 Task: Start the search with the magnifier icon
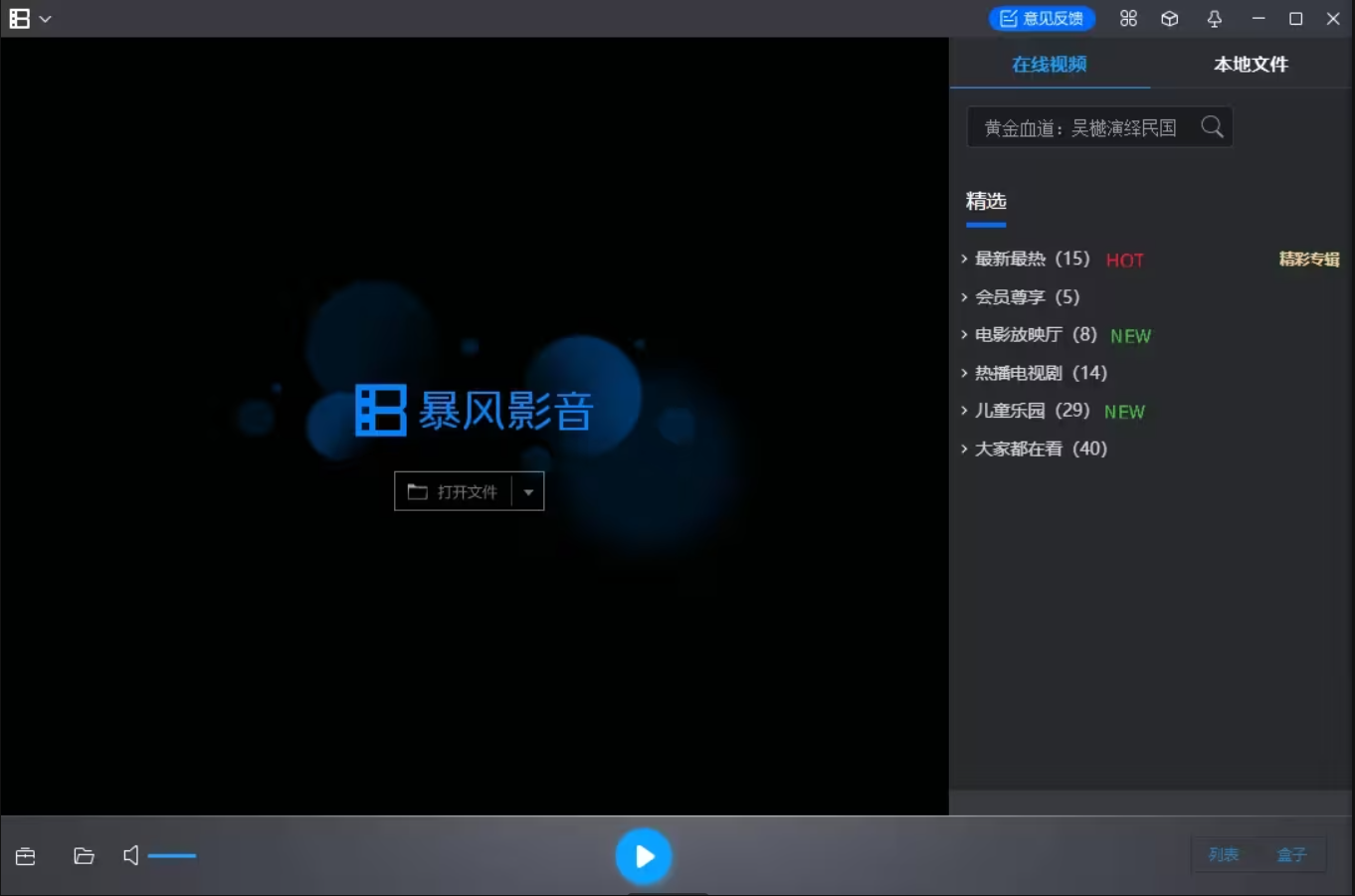coord(1212,126)
